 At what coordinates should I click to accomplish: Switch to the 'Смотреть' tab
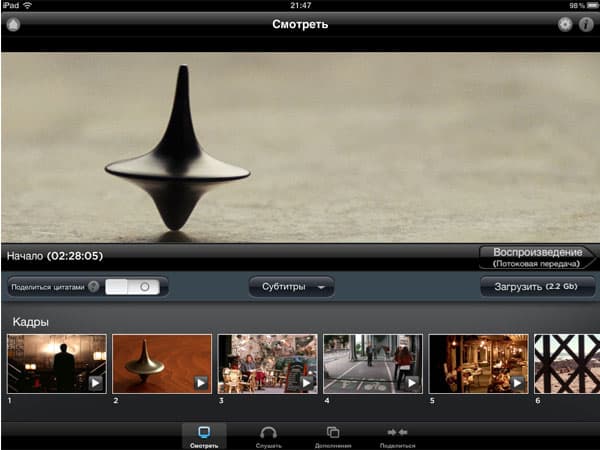coord(204,437)
